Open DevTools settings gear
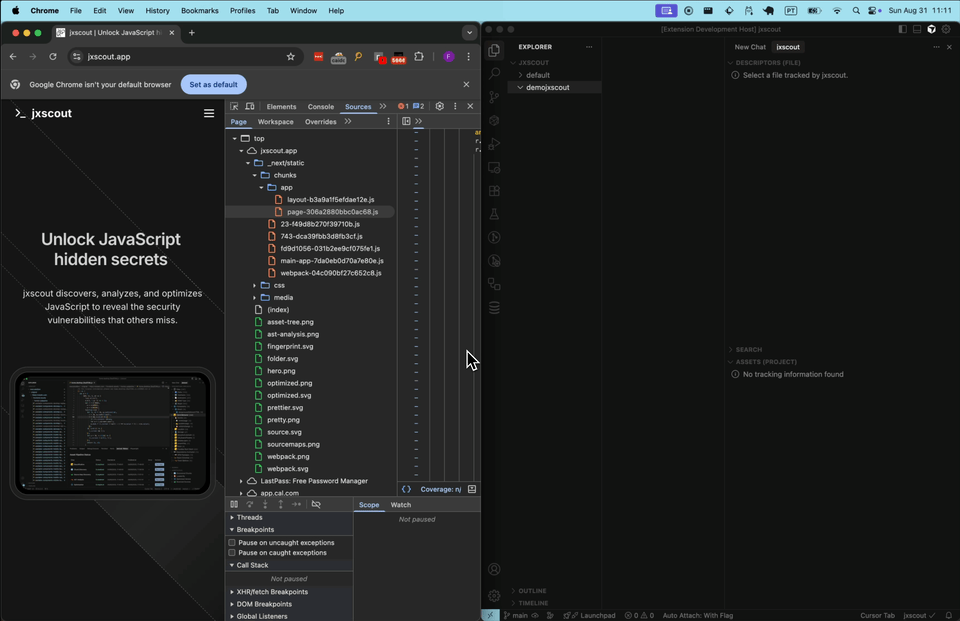This screenshot has height=621, width=960. 440,106
